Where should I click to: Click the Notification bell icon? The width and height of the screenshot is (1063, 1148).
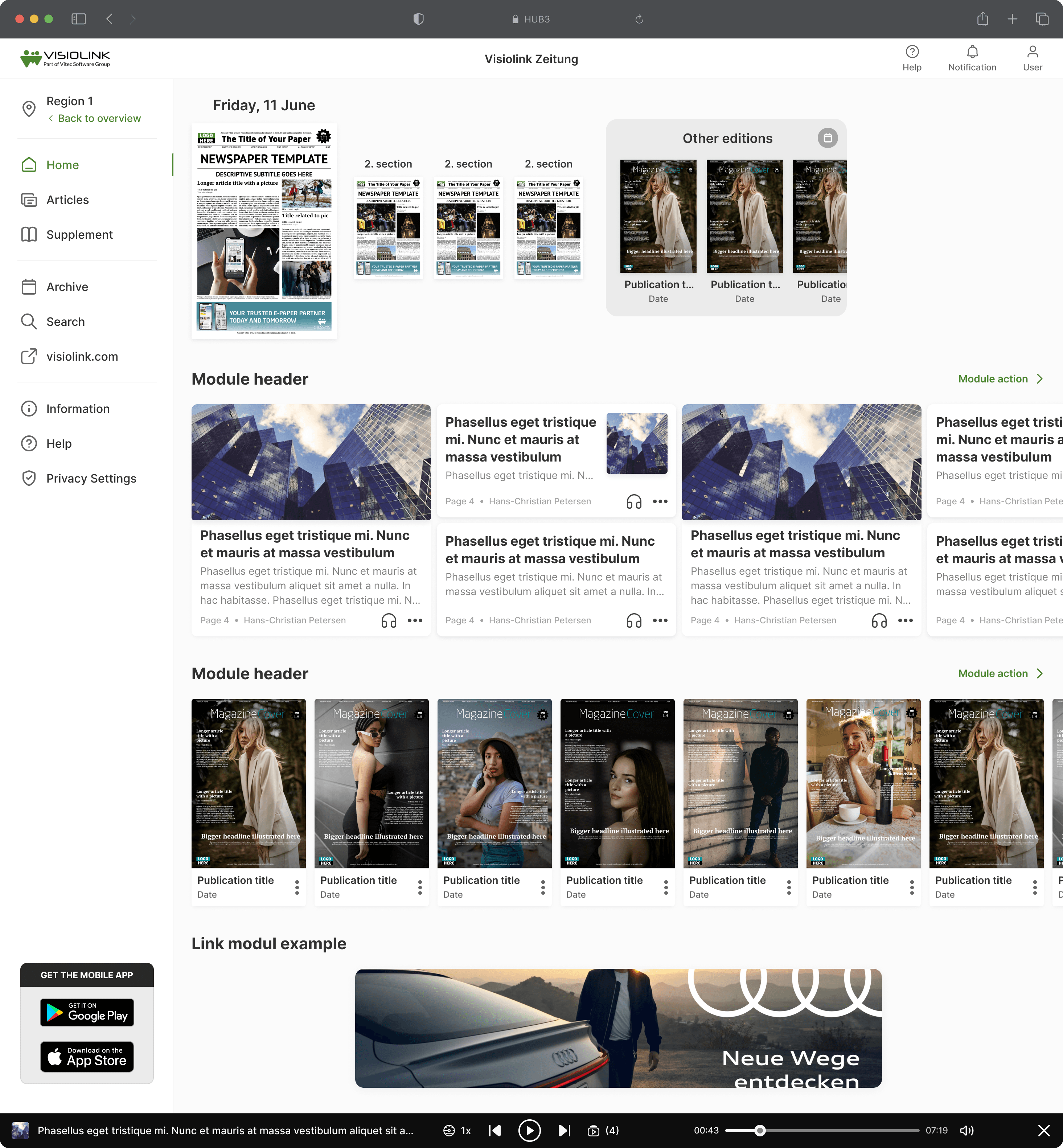(x=972, y=52)
